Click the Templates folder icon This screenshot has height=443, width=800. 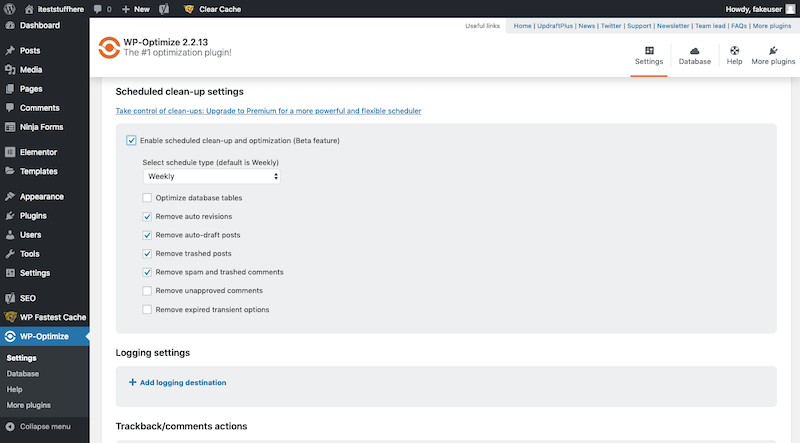tap(10, 171)
